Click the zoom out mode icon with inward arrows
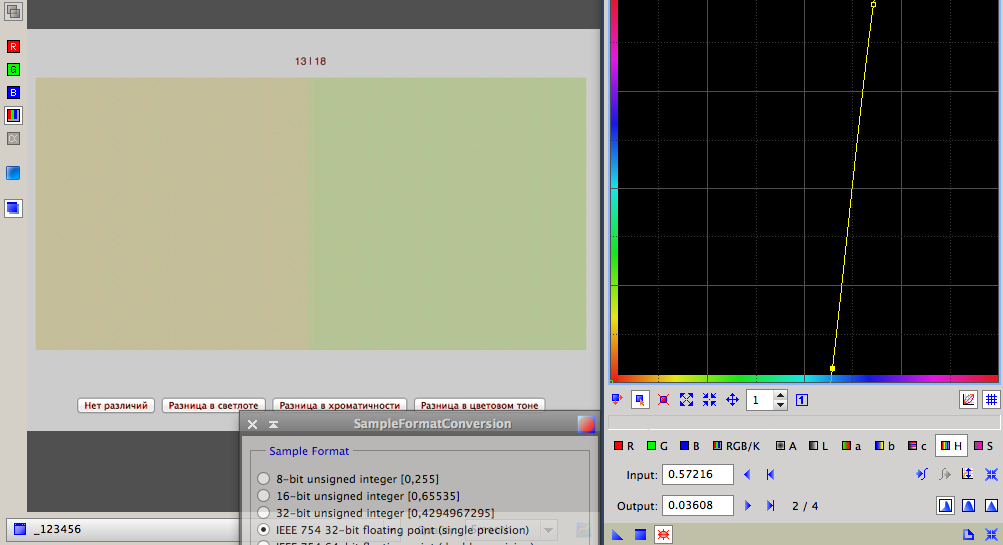 [x=709, y=400]
